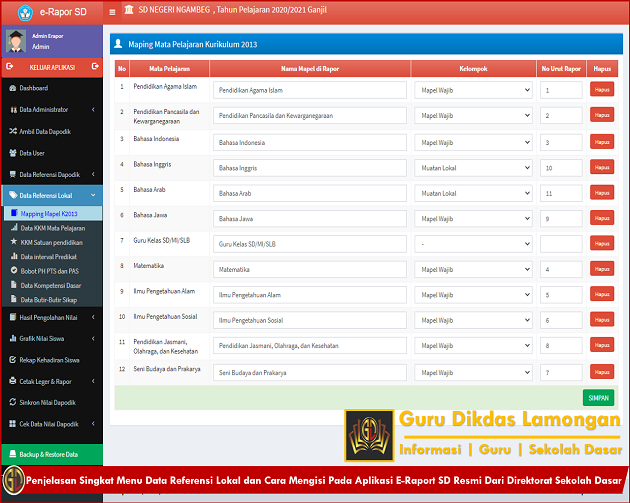The width and height of the screenshot is (630, 503).
Task: Click the Data KKM Mata Pelajaran chart icon
Action: [14, 227]
